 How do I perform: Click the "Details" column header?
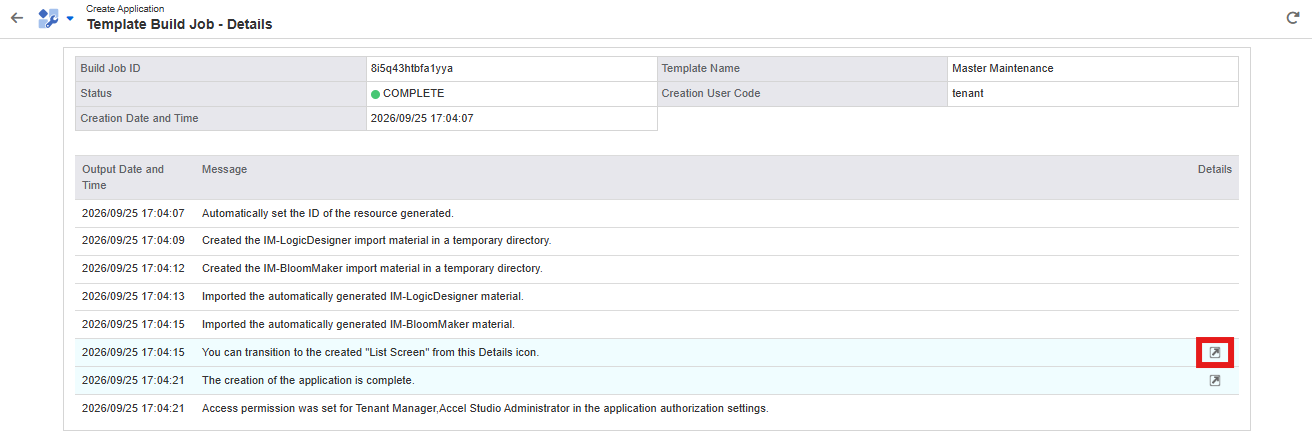pyautogui.click(x=1215, y=169)
